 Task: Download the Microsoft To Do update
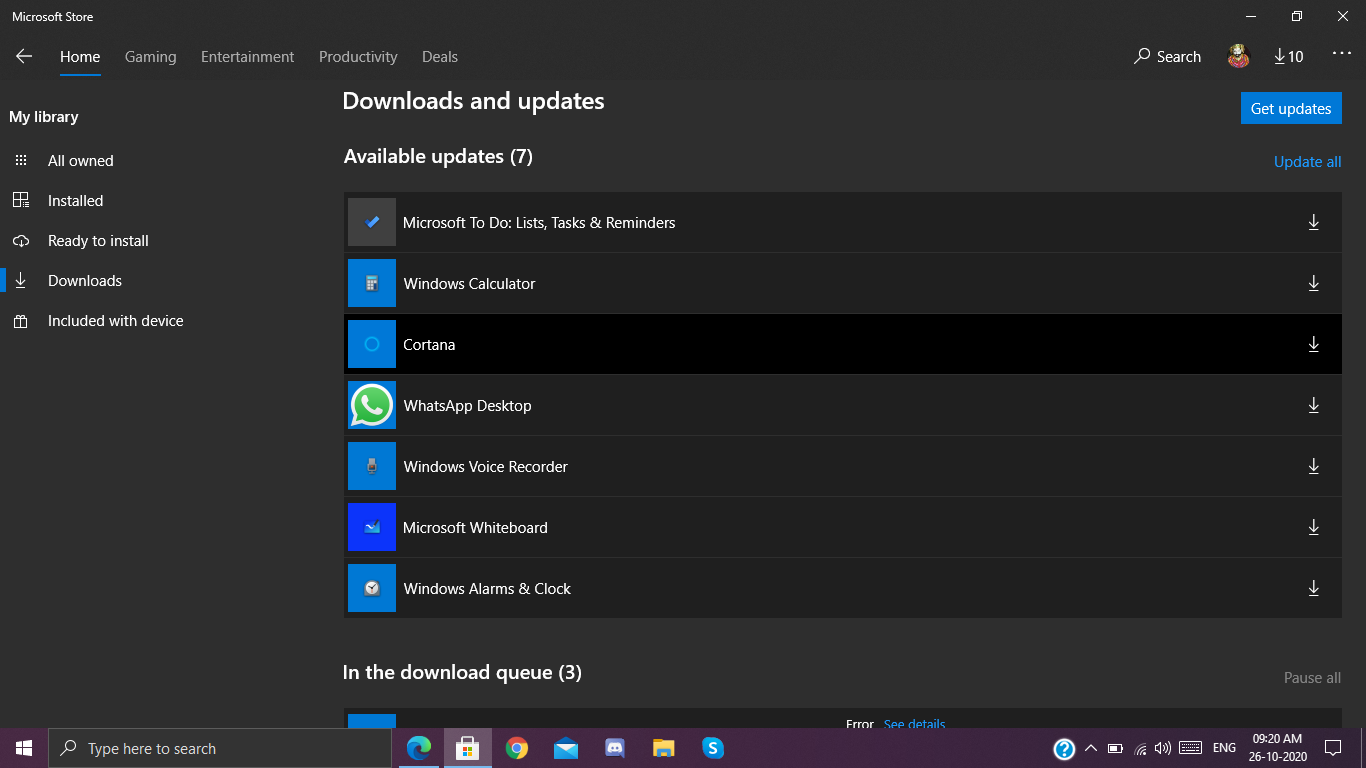pyautogui.click(x=1314, y=222)
